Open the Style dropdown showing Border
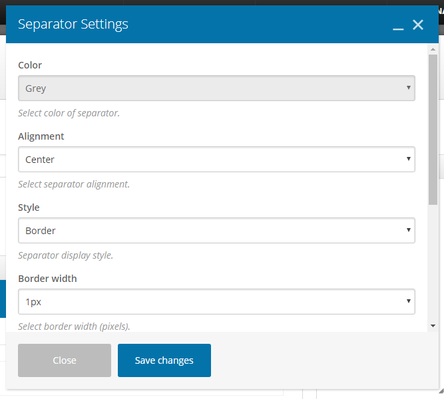 pos(216,230)
